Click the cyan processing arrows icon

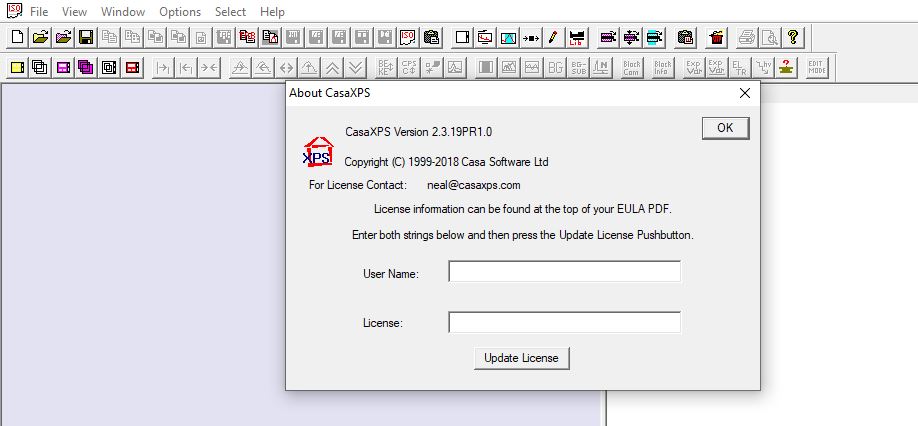[654, 37]
